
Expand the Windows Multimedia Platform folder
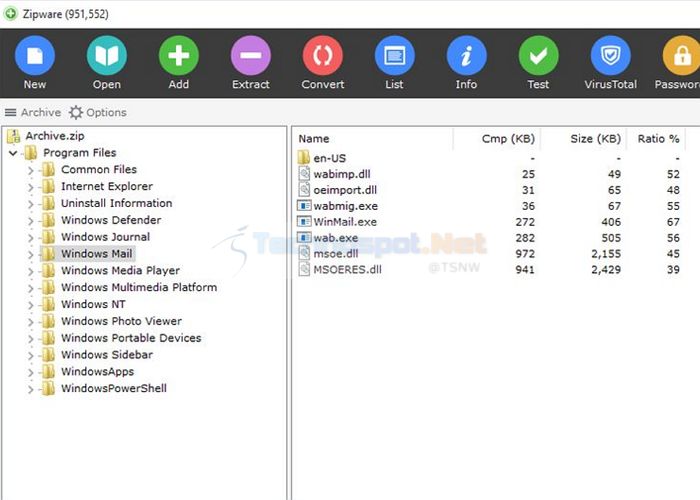pos(30,288)
